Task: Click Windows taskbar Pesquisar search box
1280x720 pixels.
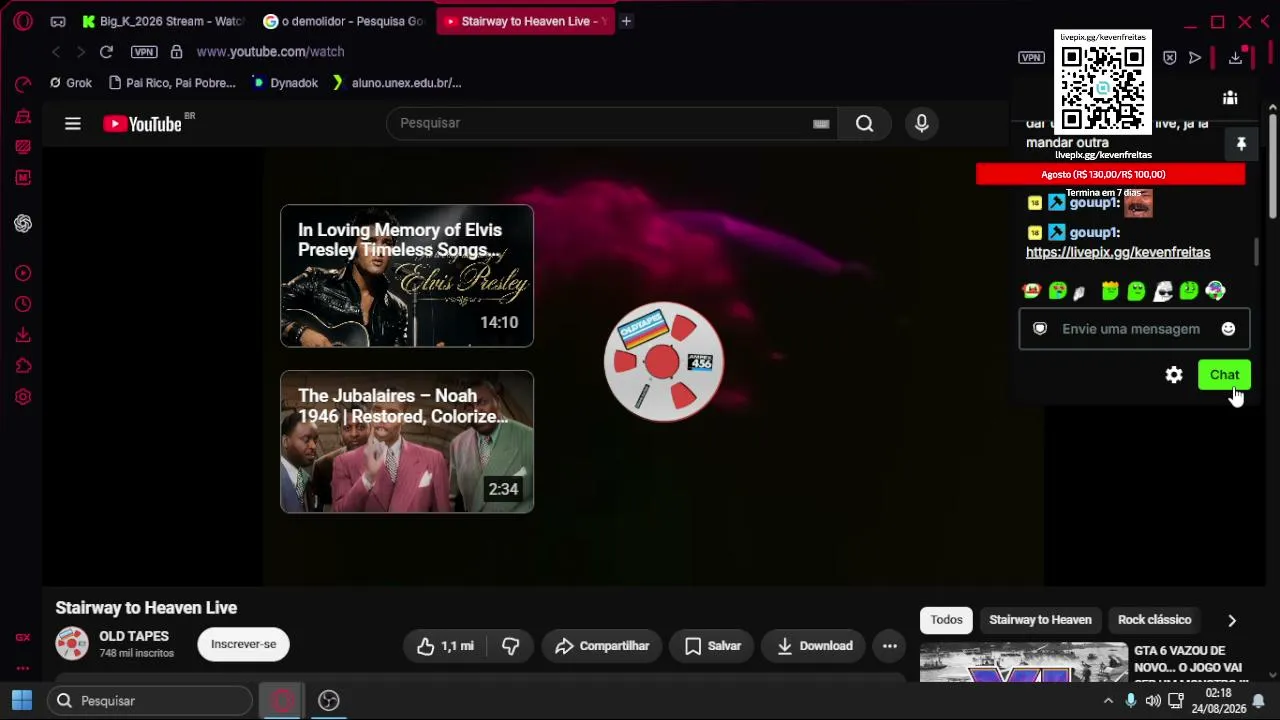Action: tap(150, 701)
